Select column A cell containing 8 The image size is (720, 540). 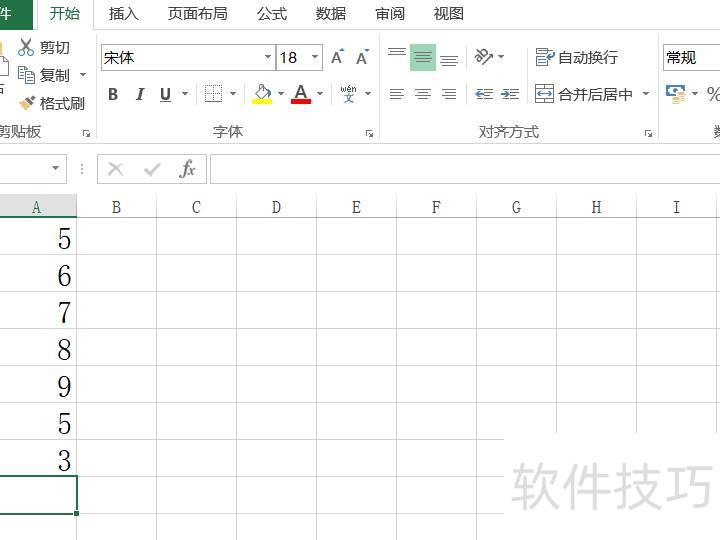(38, 349)
